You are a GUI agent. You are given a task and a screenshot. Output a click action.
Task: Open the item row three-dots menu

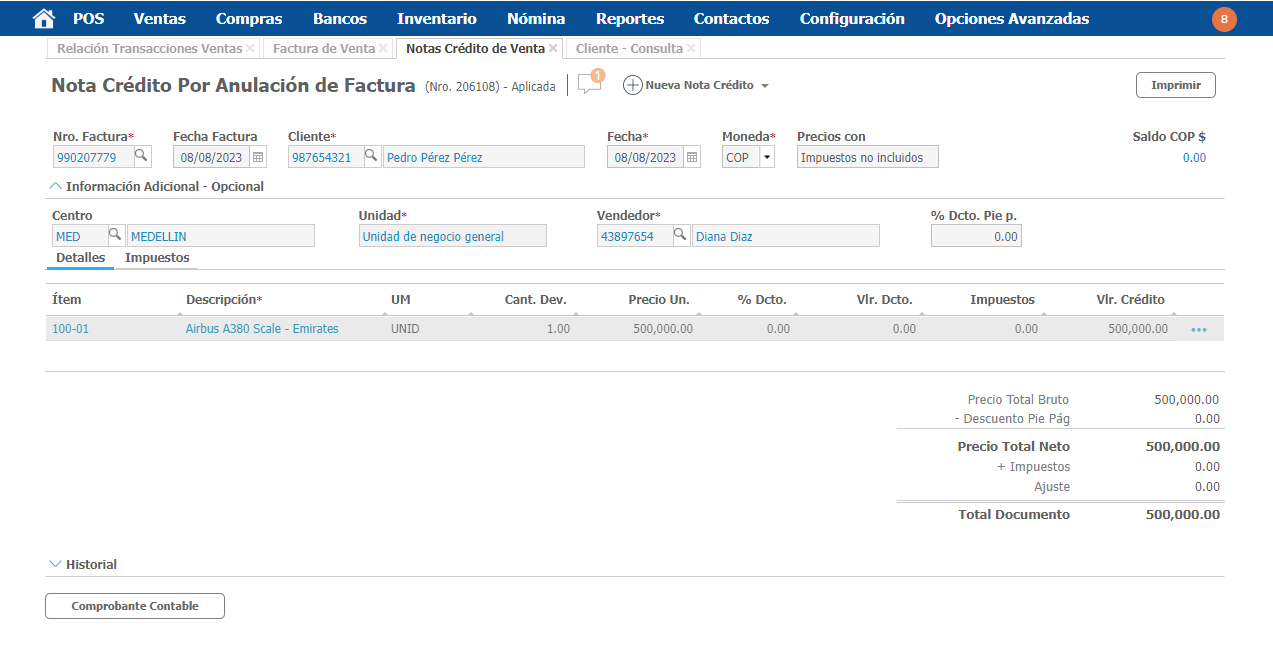click(x=1198, y=329)
